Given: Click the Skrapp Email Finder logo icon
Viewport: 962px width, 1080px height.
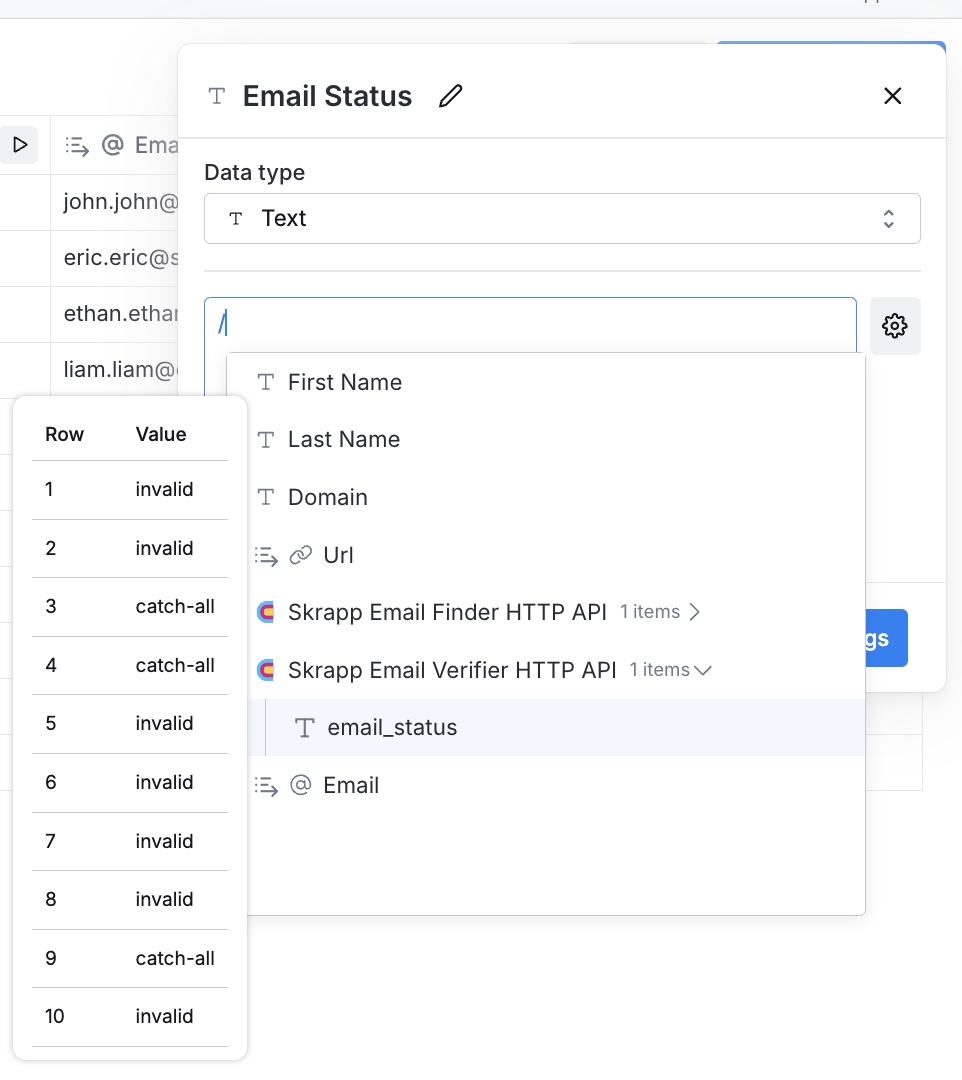Looking at the screenshot, I should click(264, 612).
